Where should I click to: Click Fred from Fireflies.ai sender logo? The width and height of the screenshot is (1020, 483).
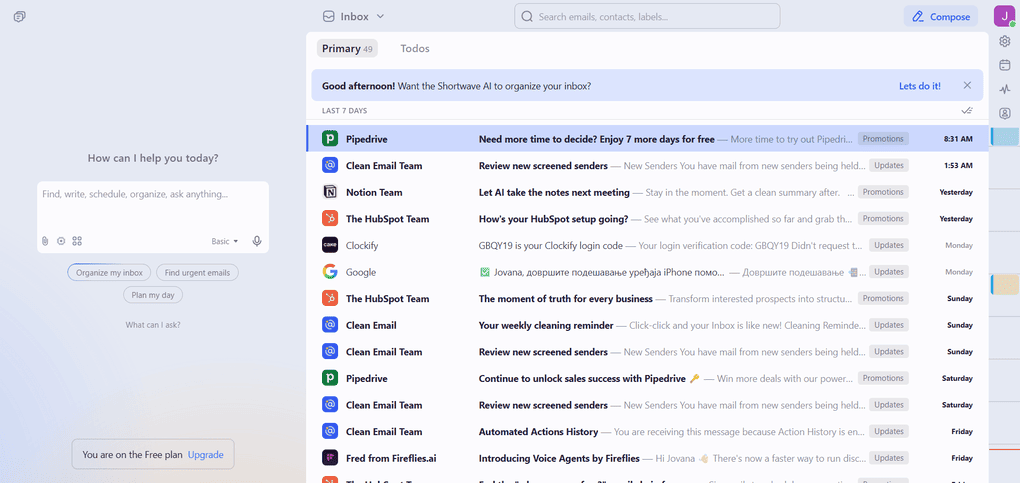(330, 458)
